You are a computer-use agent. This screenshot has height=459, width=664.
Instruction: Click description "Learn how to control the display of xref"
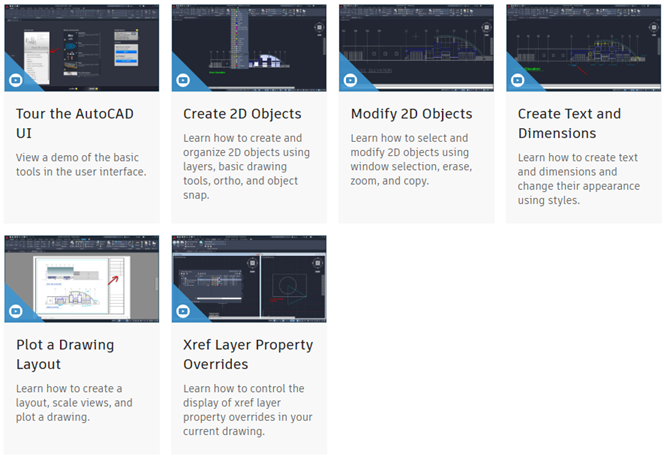click(248, 410)
